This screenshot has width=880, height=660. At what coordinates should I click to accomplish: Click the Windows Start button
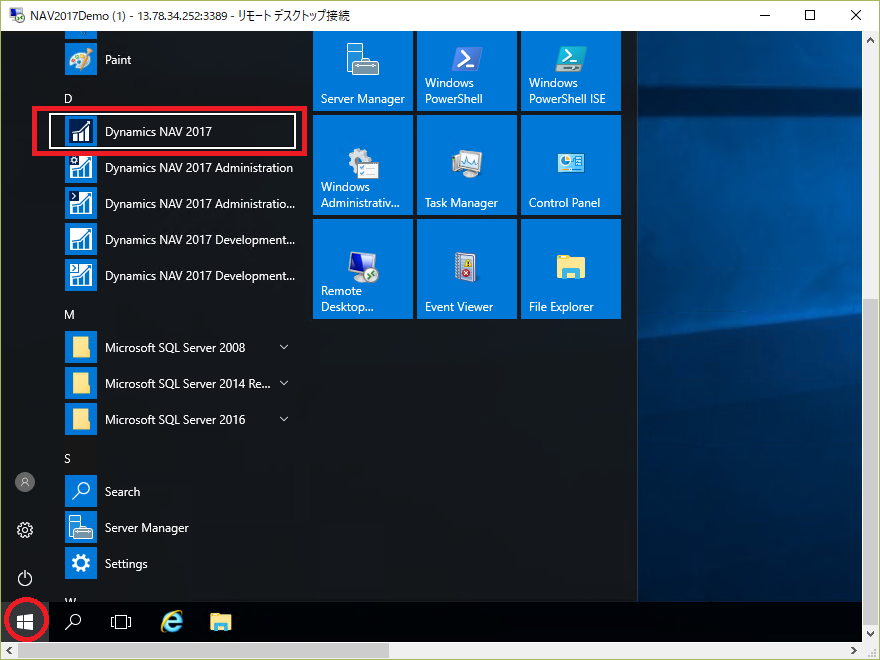click(x=25, y=621)
